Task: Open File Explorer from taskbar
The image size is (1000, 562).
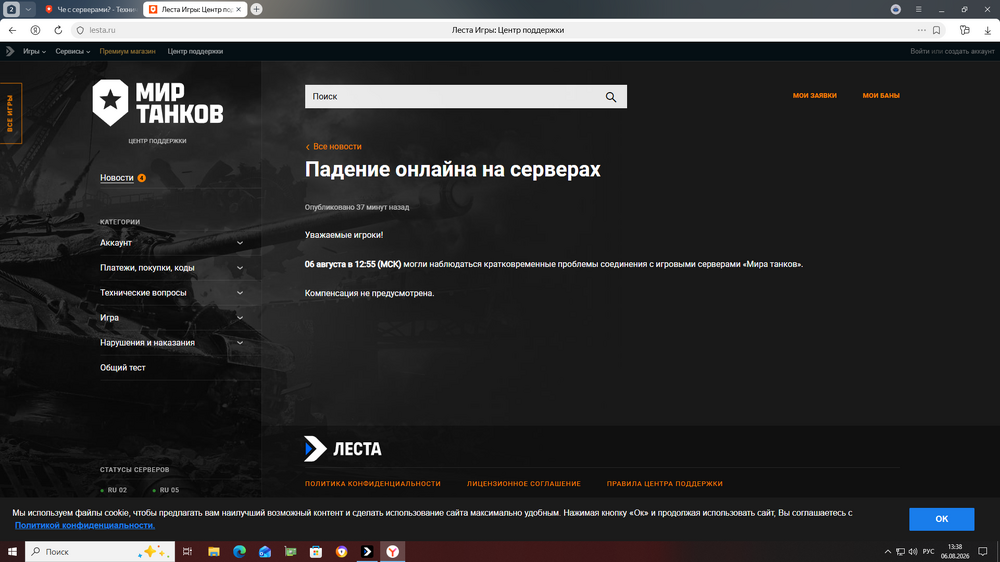Action: coord(214,551)
